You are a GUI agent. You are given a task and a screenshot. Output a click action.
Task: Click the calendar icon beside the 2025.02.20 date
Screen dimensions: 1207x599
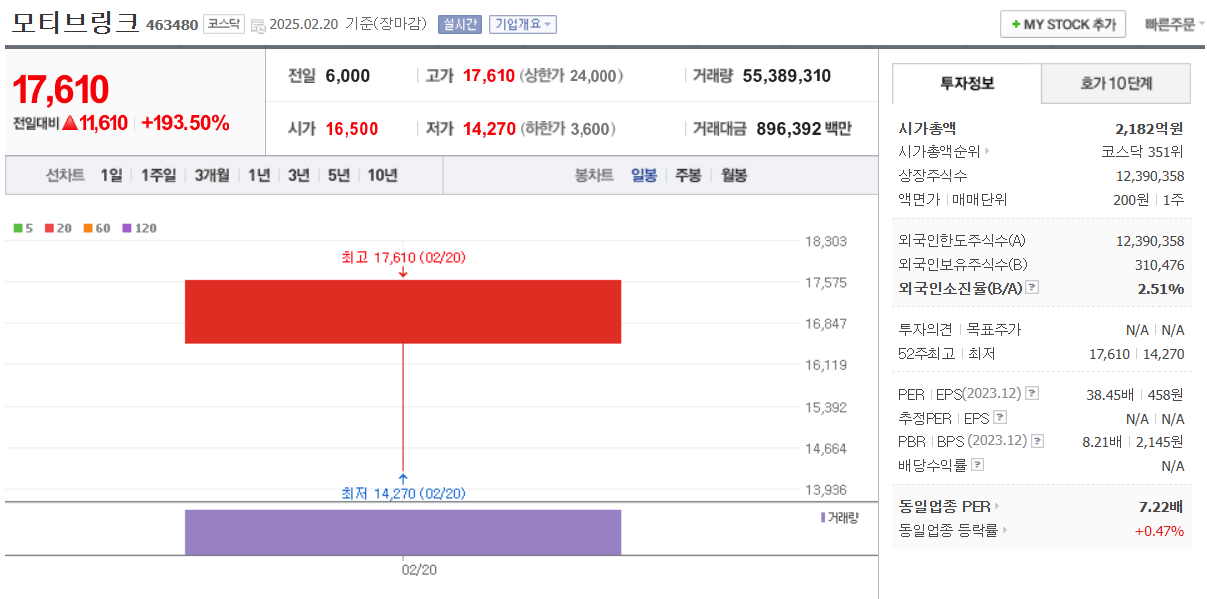[258, 25]
